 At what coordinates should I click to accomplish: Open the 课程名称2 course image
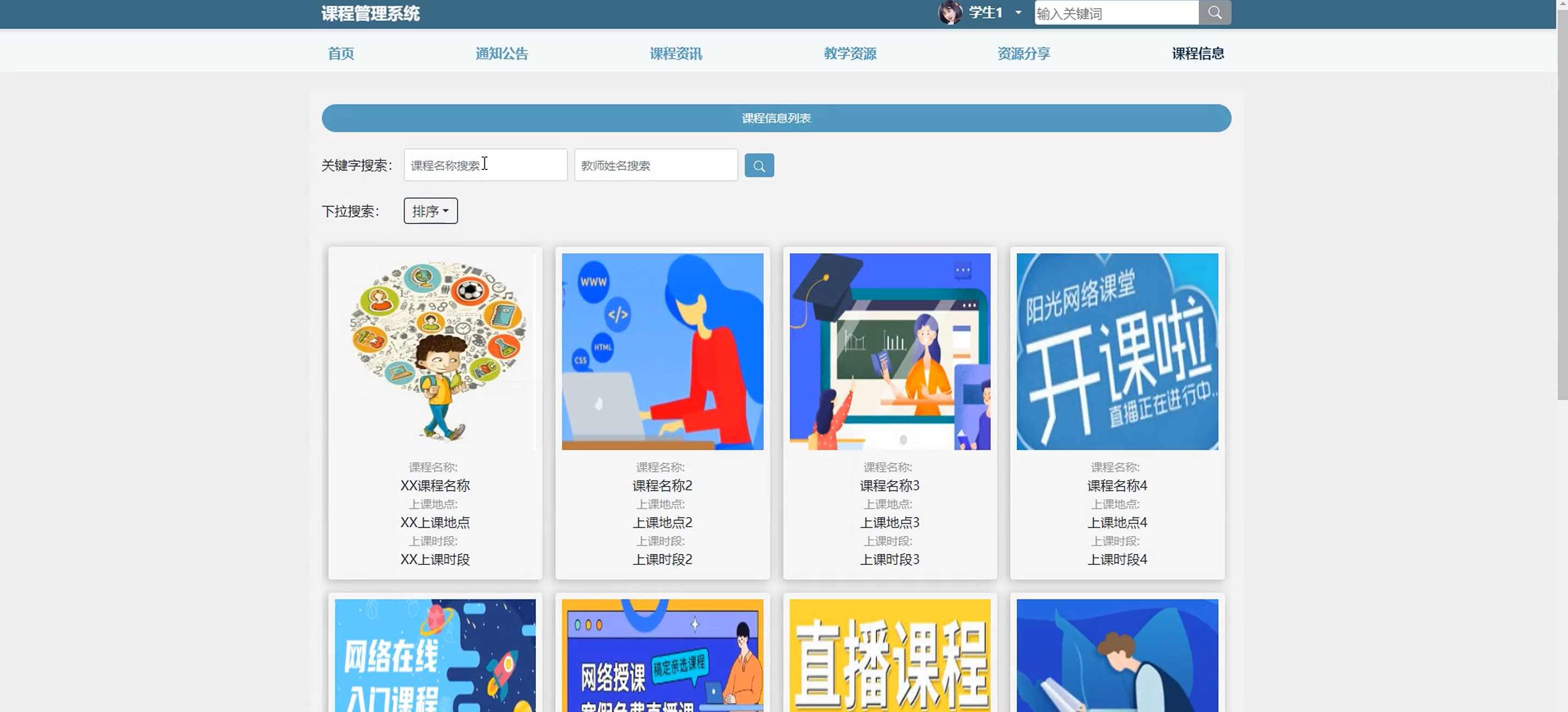tap(662, 351)
